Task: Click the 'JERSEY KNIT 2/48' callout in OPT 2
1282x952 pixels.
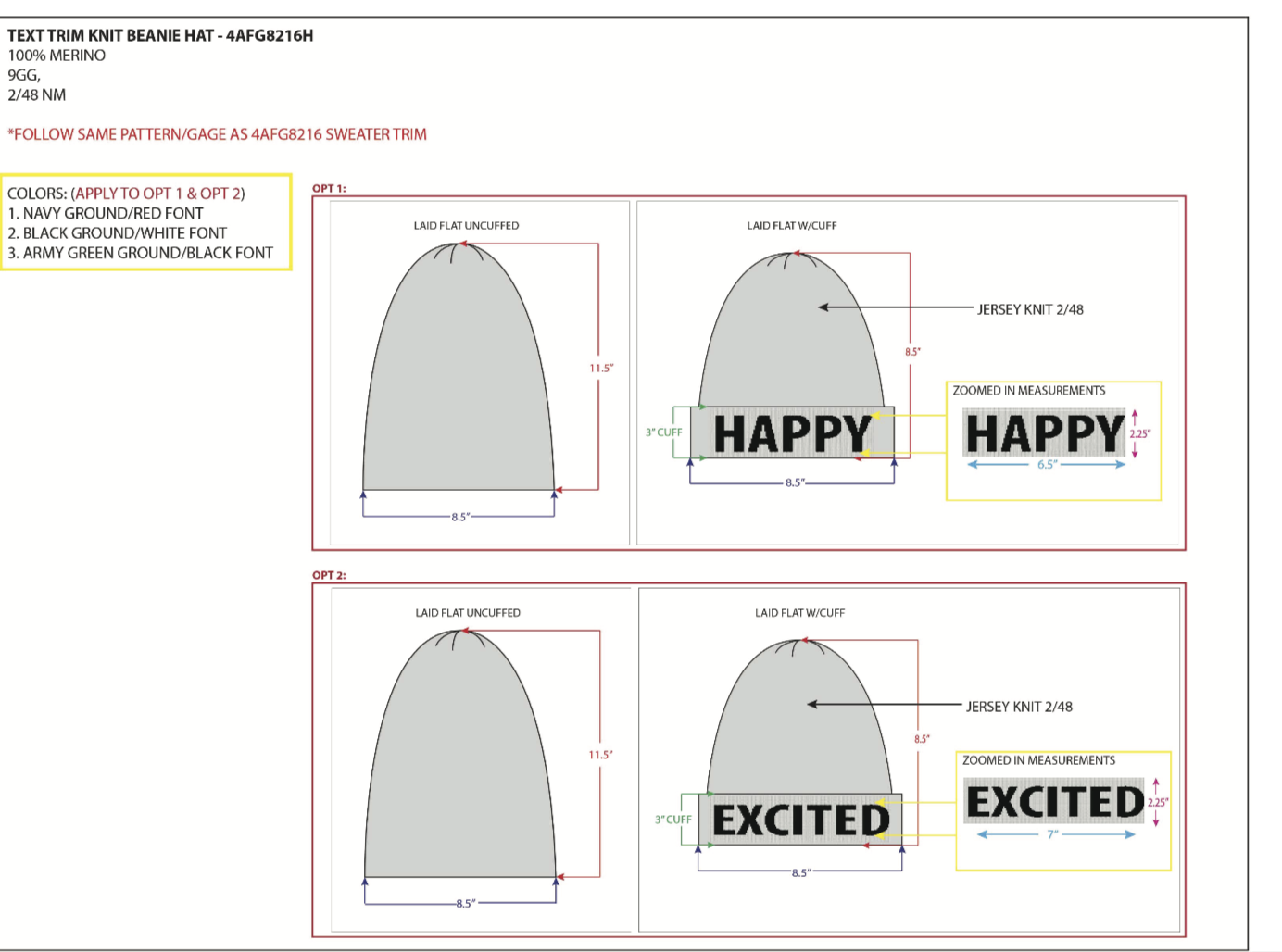Action: pyautogui.click(x=1019, y=707)
